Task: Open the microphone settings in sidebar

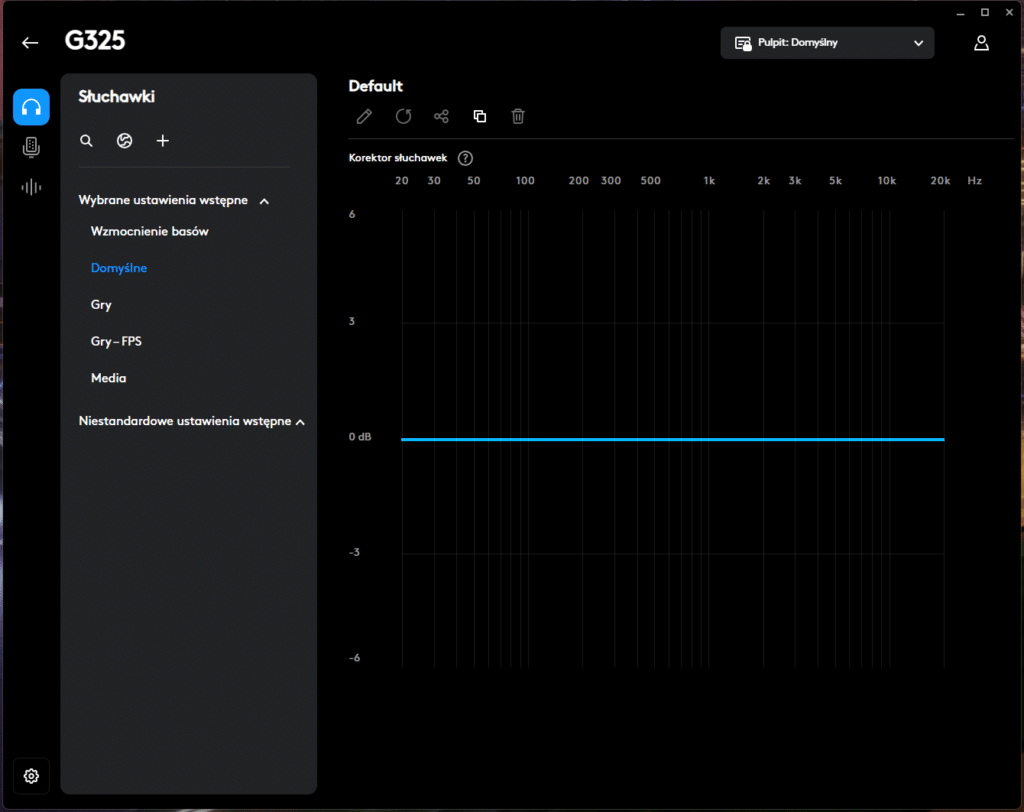Action: [31, 147]
